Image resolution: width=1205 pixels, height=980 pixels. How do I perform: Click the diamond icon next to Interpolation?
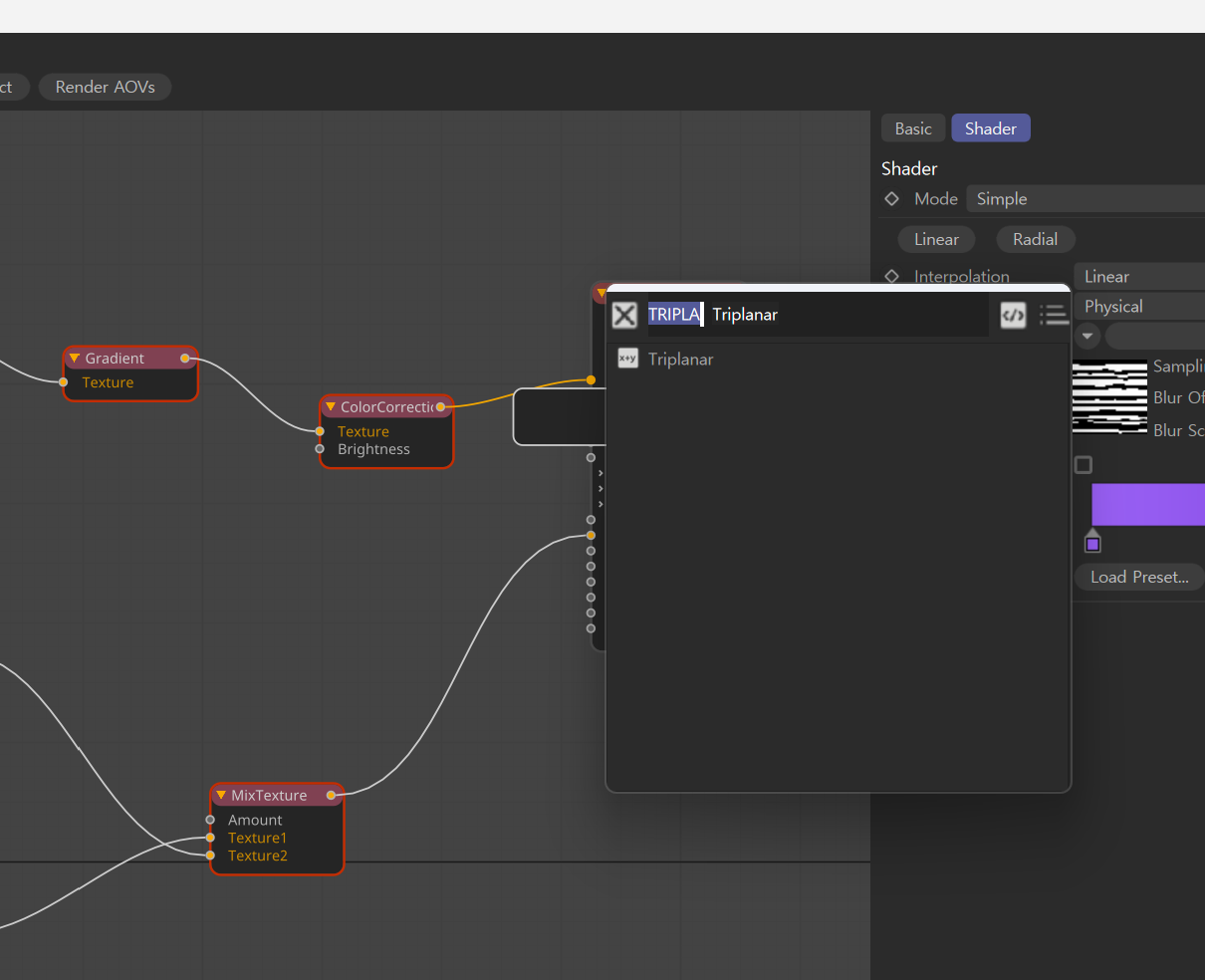coord(891,276)
